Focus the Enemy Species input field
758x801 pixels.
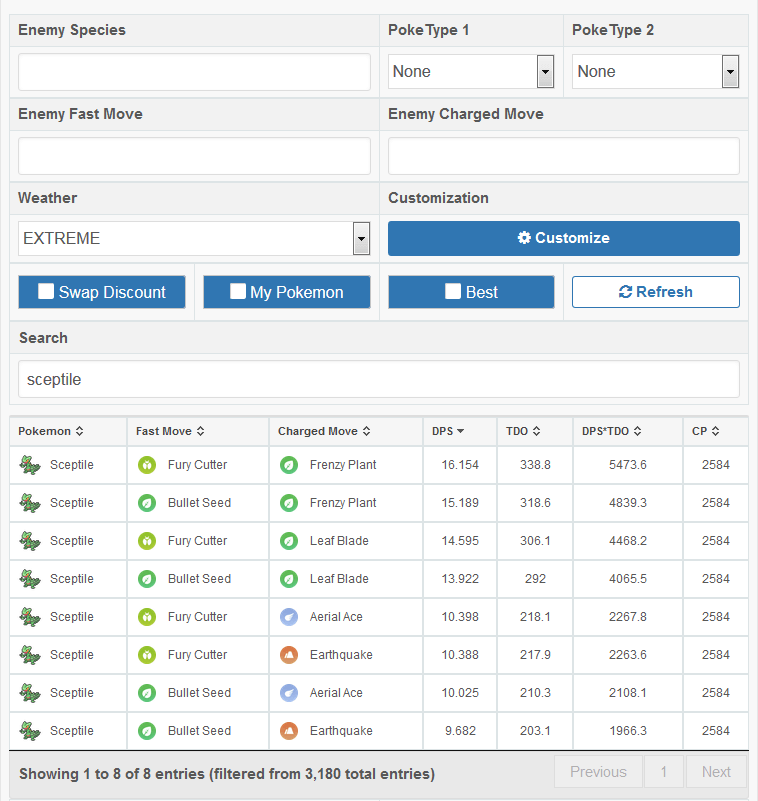[194, 72]
